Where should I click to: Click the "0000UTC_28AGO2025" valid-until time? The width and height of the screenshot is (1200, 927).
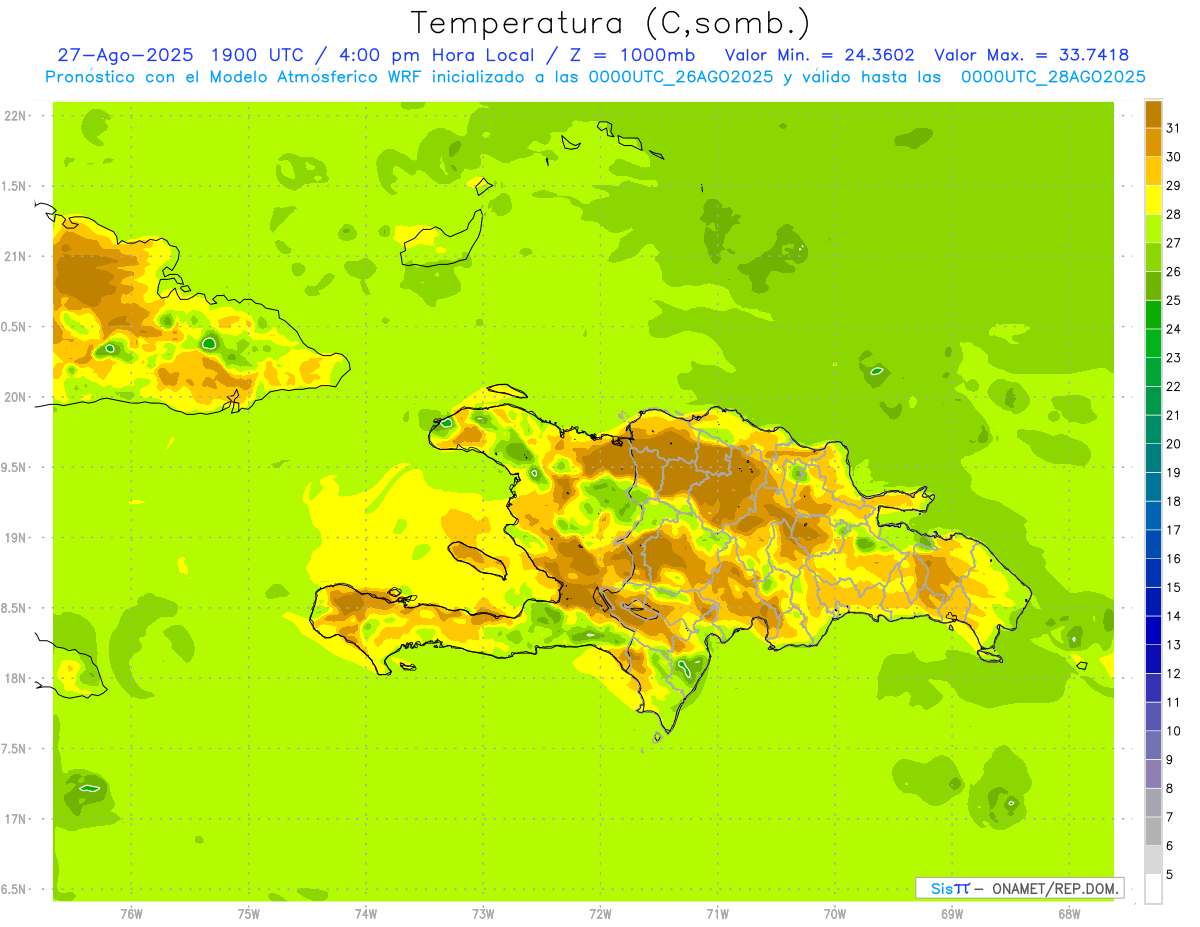tap(1053, 77)
